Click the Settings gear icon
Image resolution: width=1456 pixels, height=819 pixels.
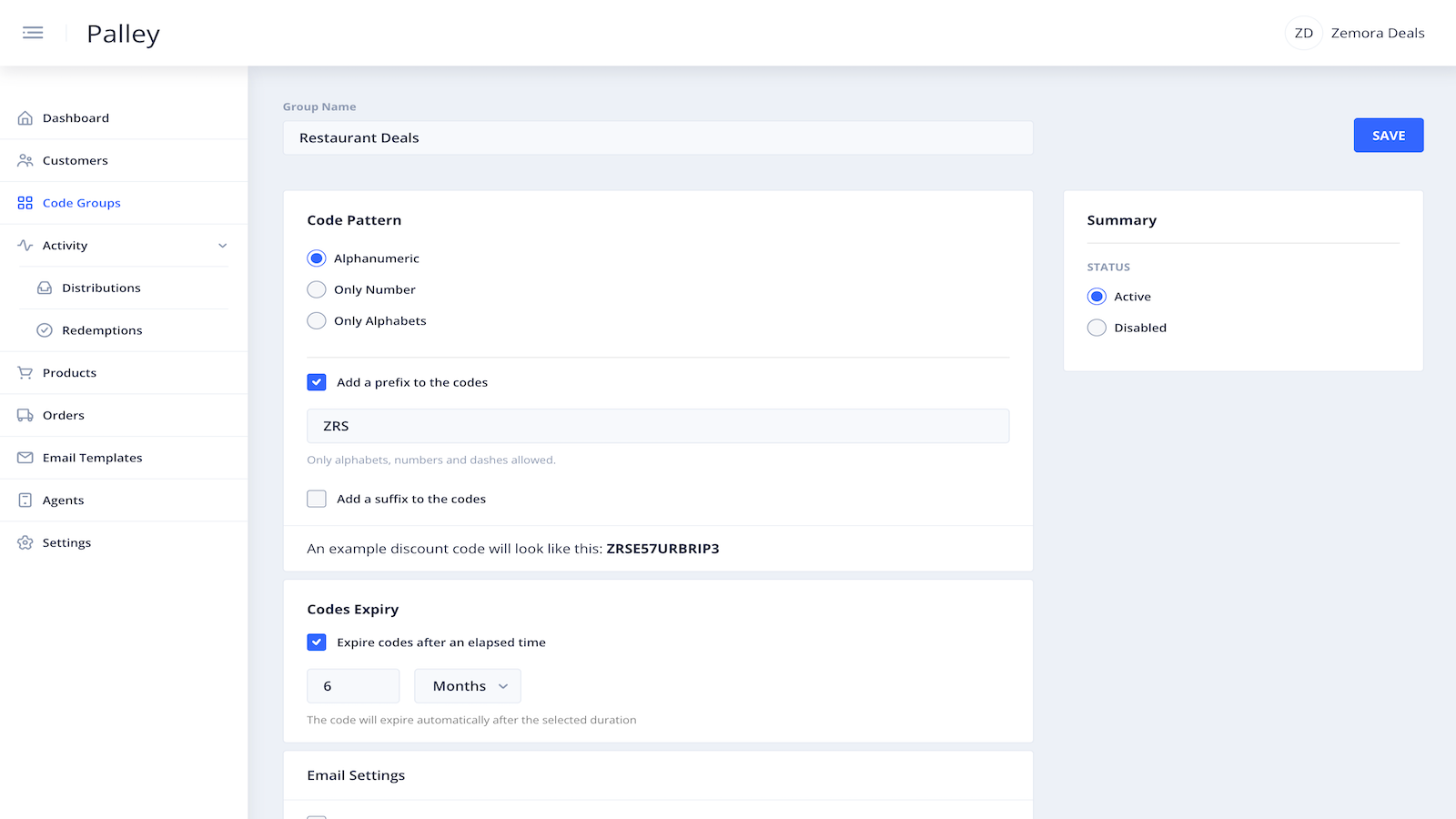[x=25, y=542]
